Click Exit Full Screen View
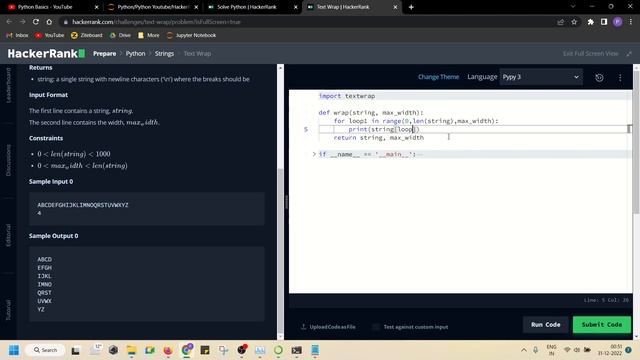The image size is (640, 360). [x=590, y=53]
